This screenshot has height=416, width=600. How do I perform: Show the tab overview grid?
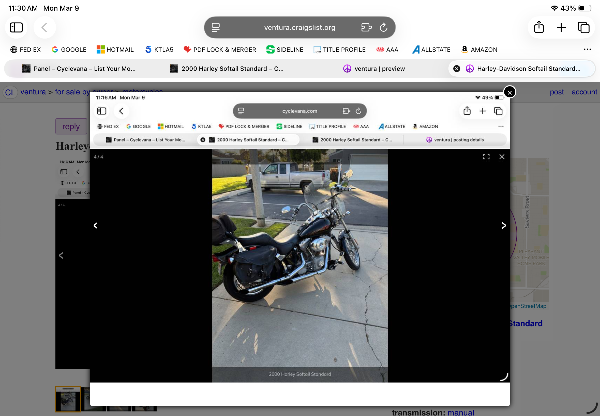(x=585, y=27)
